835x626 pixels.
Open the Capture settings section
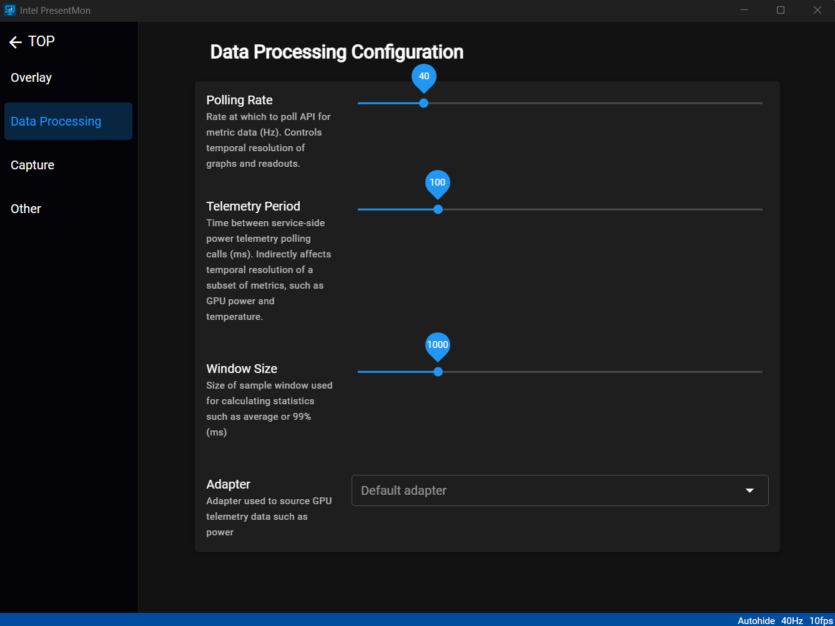tap(68, 165)
